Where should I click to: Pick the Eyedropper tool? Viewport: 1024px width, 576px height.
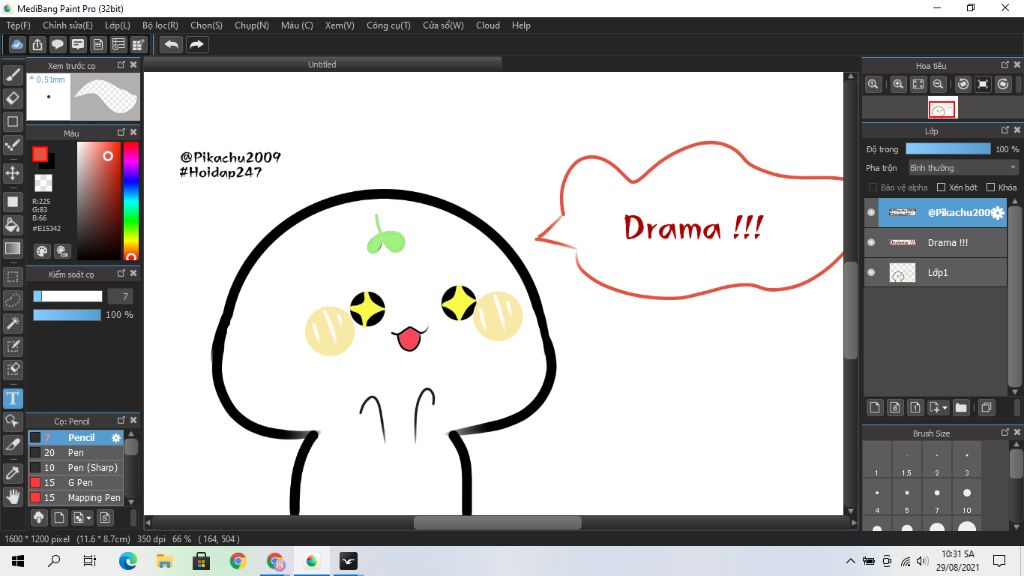pos(12,473)
